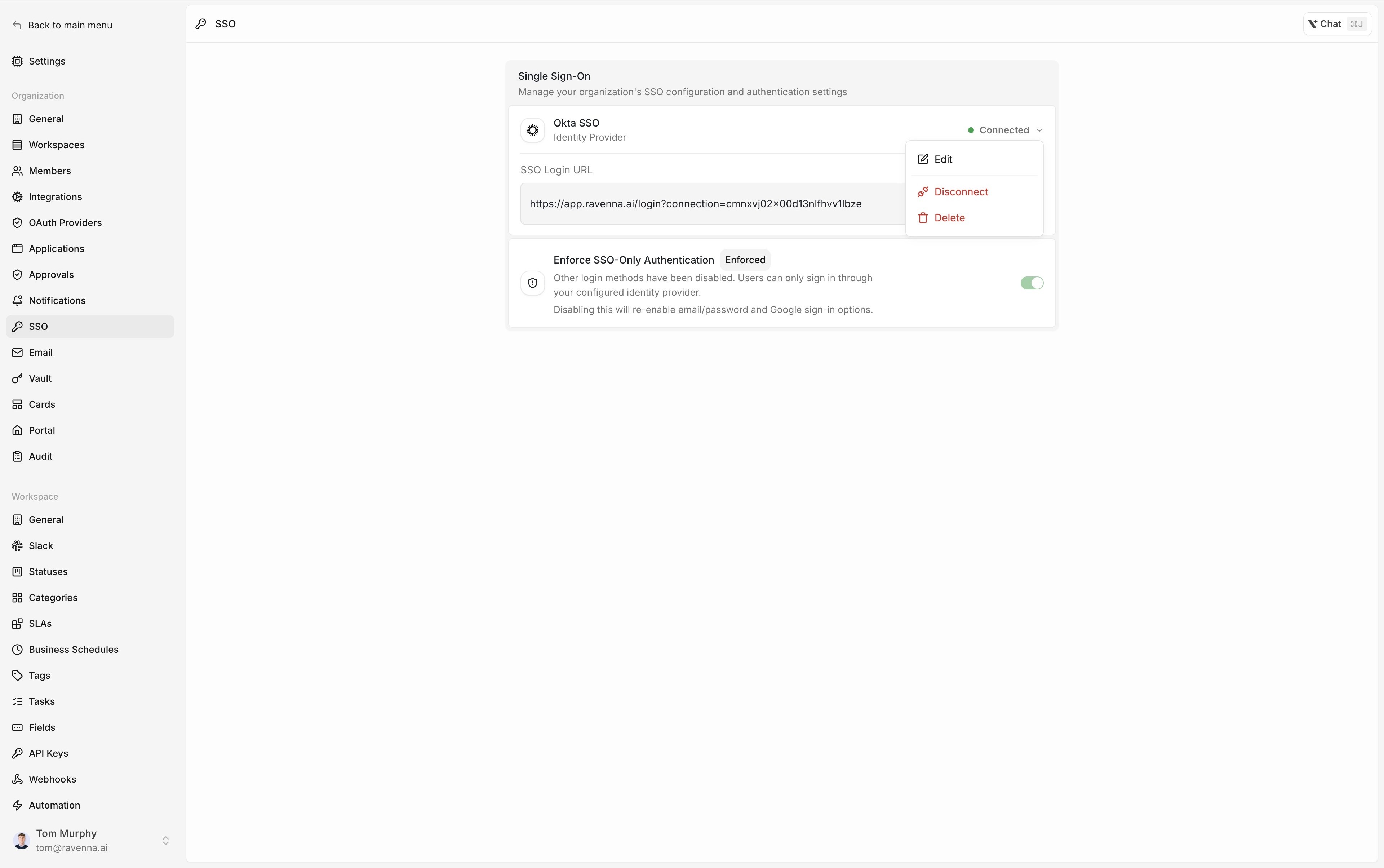Screen dimensions: 1384x868
Task: Click the Email envelope icon
Action: 17,353
